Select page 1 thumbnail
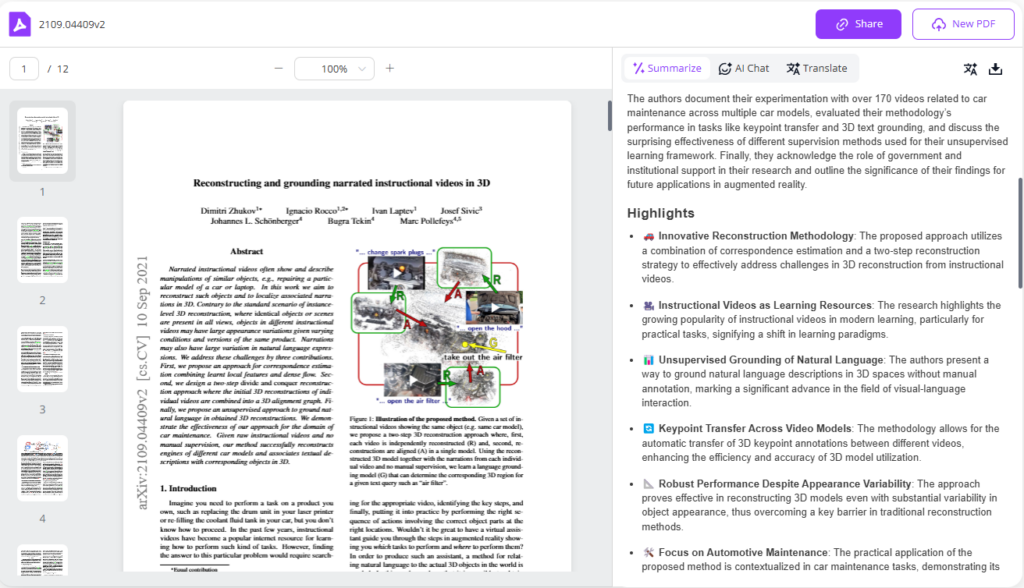This screenshot has width=1024, height=588. point(42,141)
